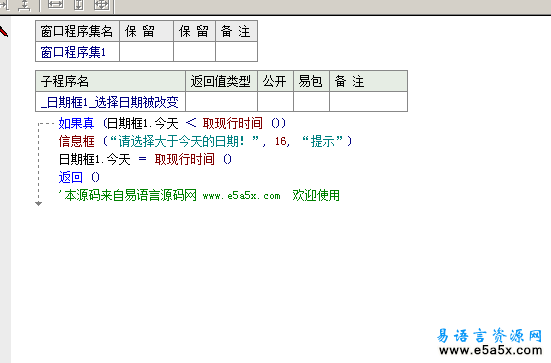Click the same-height alignment toolbar icon

79,5
